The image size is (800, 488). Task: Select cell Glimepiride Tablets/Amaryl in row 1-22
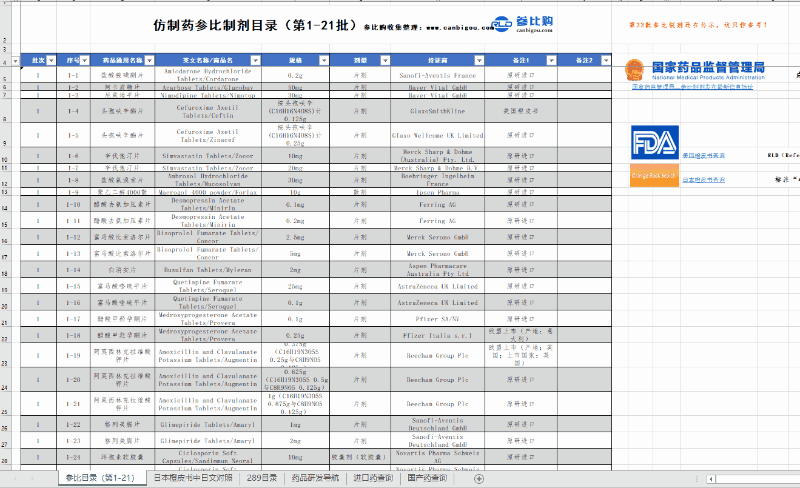(x=207, y=424)
